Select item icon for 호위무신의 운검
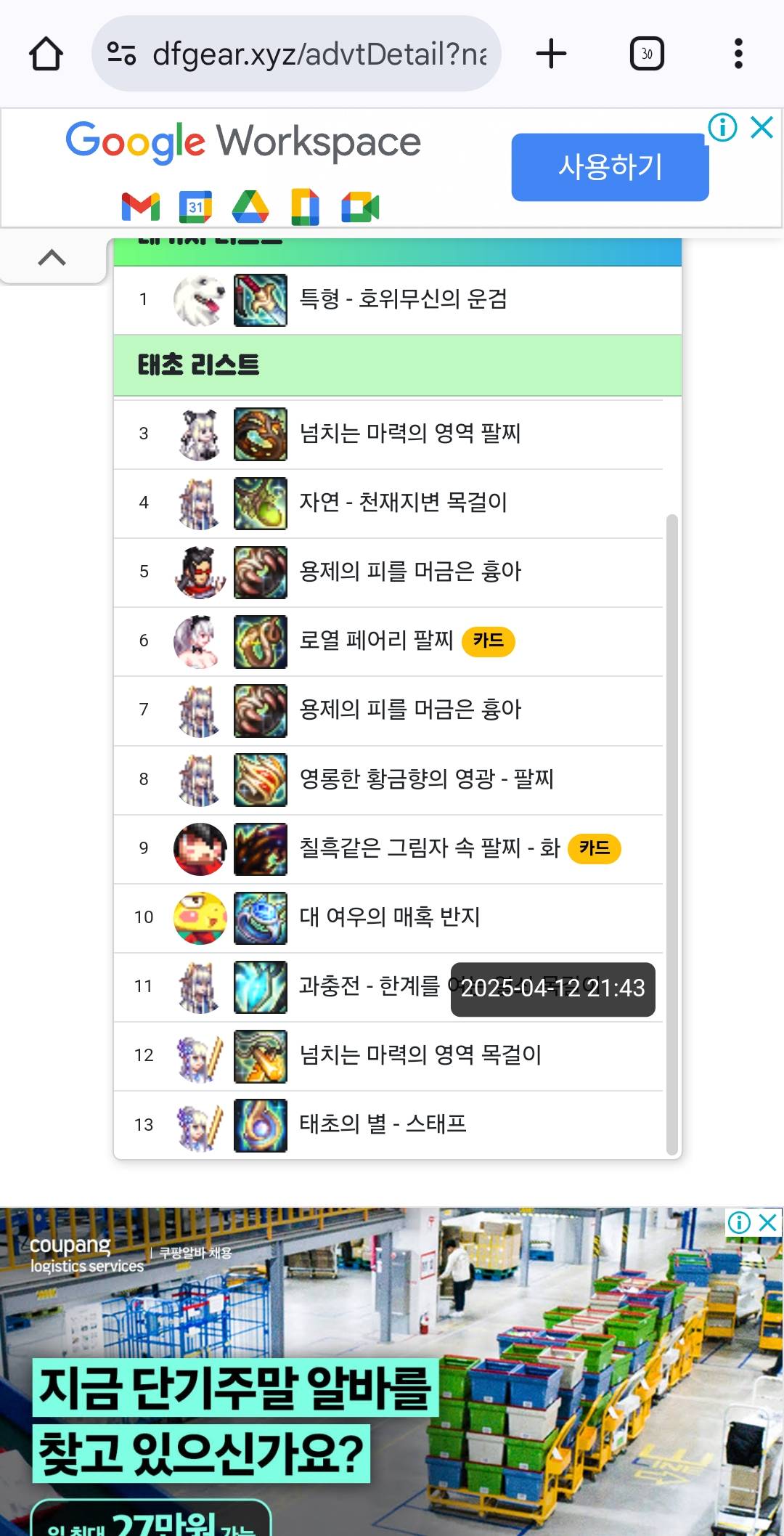Viewport: 784px width, 1536px height. coord(261,300)
